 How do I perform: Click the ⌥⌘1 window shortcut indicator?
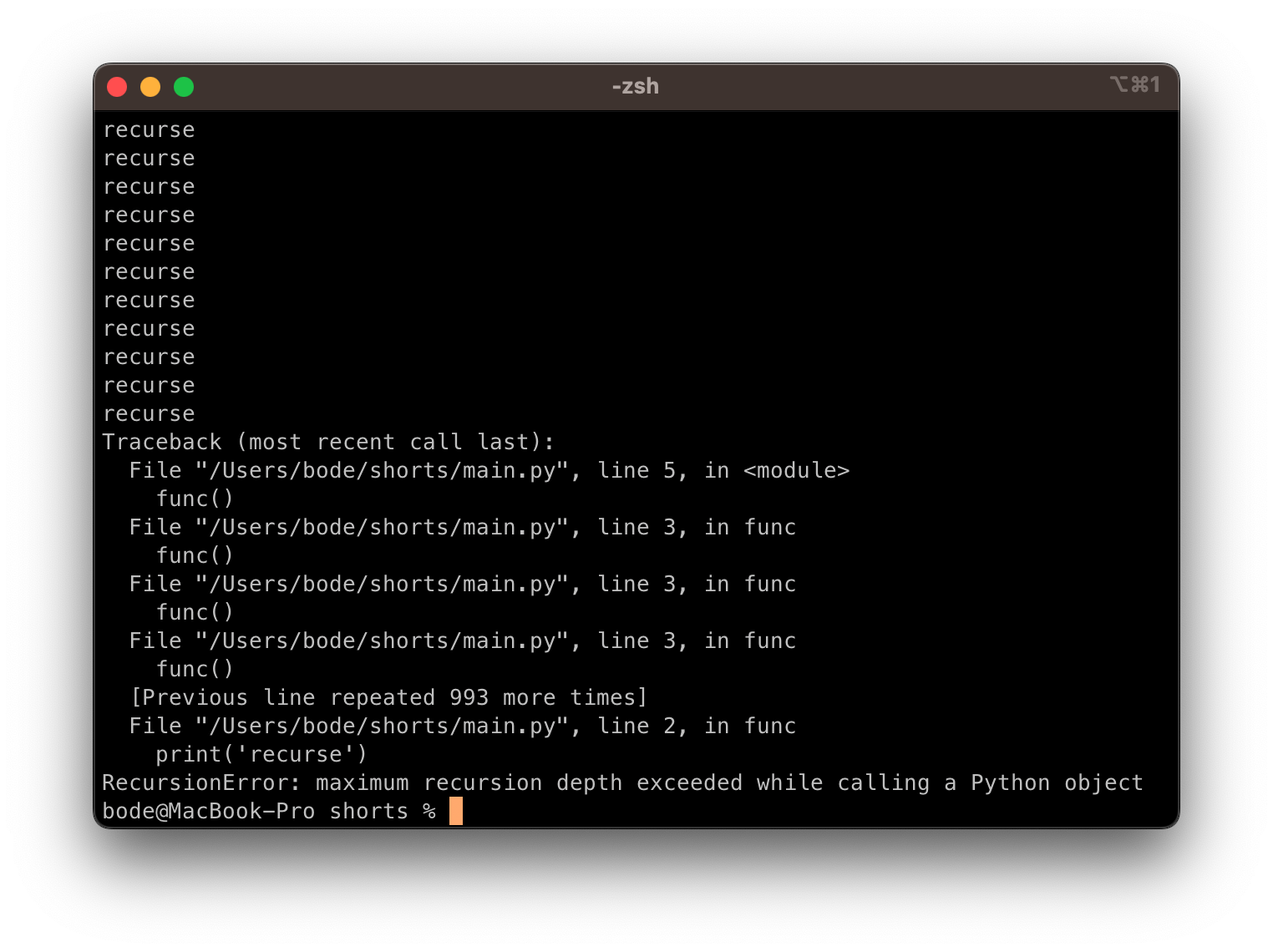pyautogui.click(x=1134, y=84)
